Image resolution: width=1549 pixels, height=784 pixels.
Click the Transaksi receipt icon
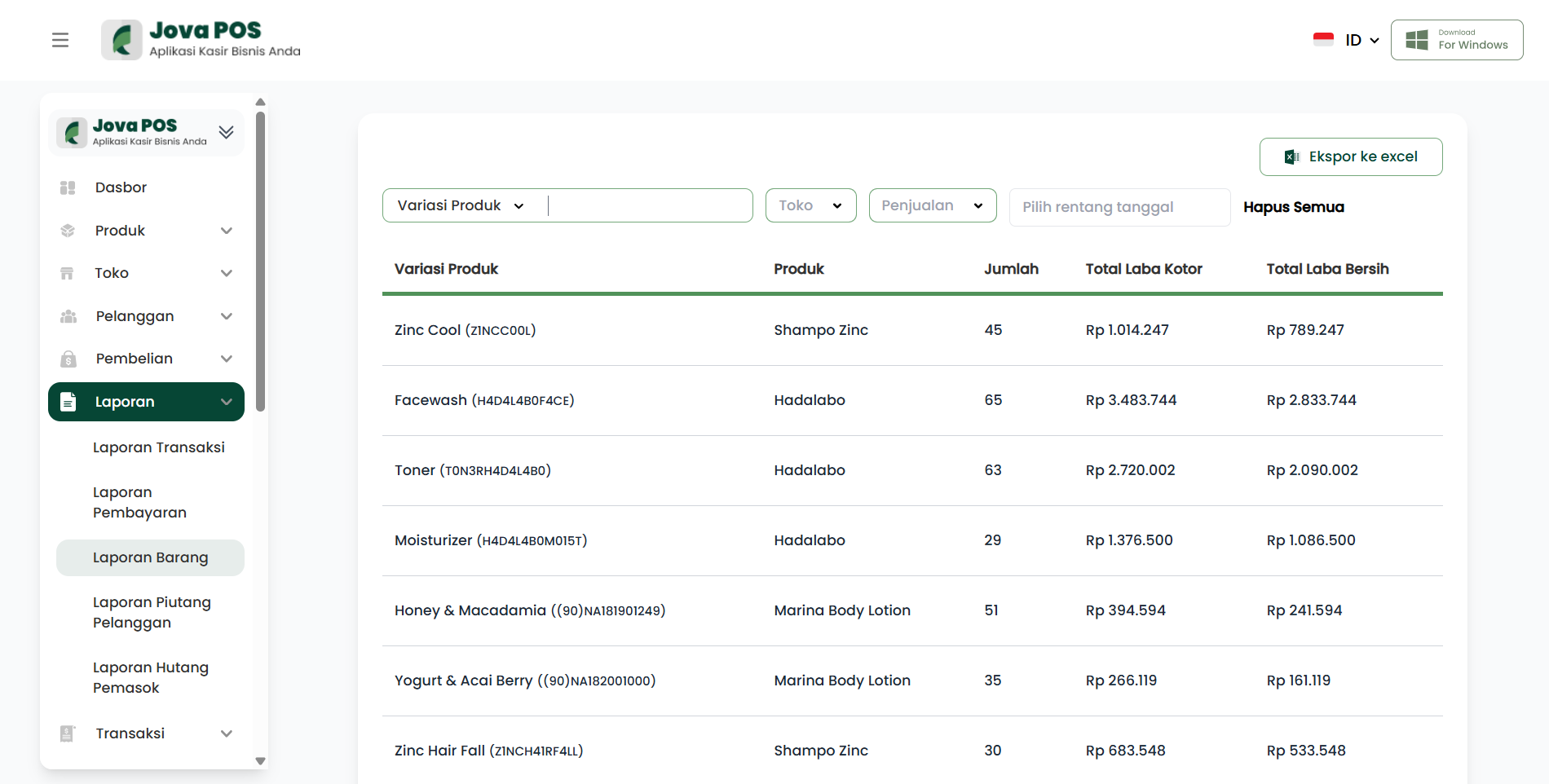pos(68,733)
